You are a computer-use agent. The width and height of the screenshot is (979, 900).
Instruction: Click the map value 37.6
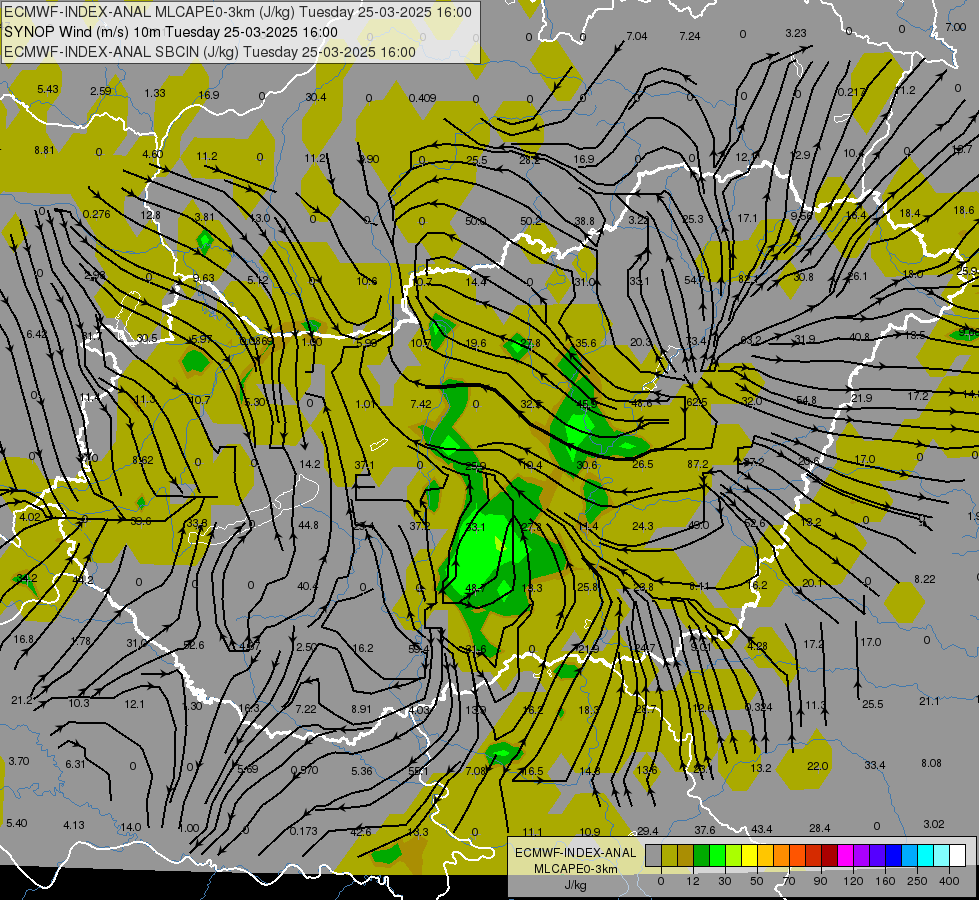coord(705,830)
